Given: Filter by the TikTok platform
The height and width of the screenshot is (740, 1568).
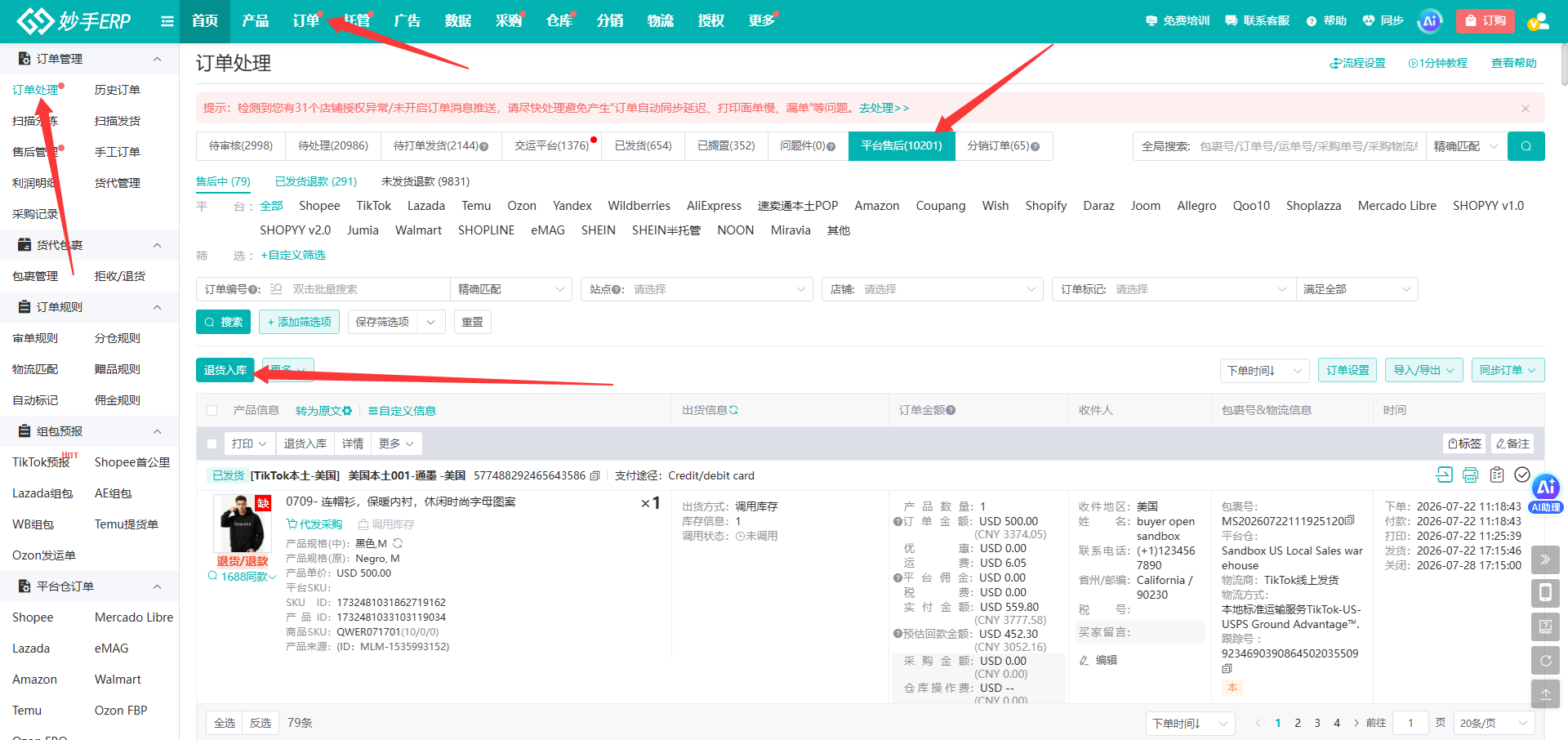Looking at the screenshot, I should click(x=373, y=206).
